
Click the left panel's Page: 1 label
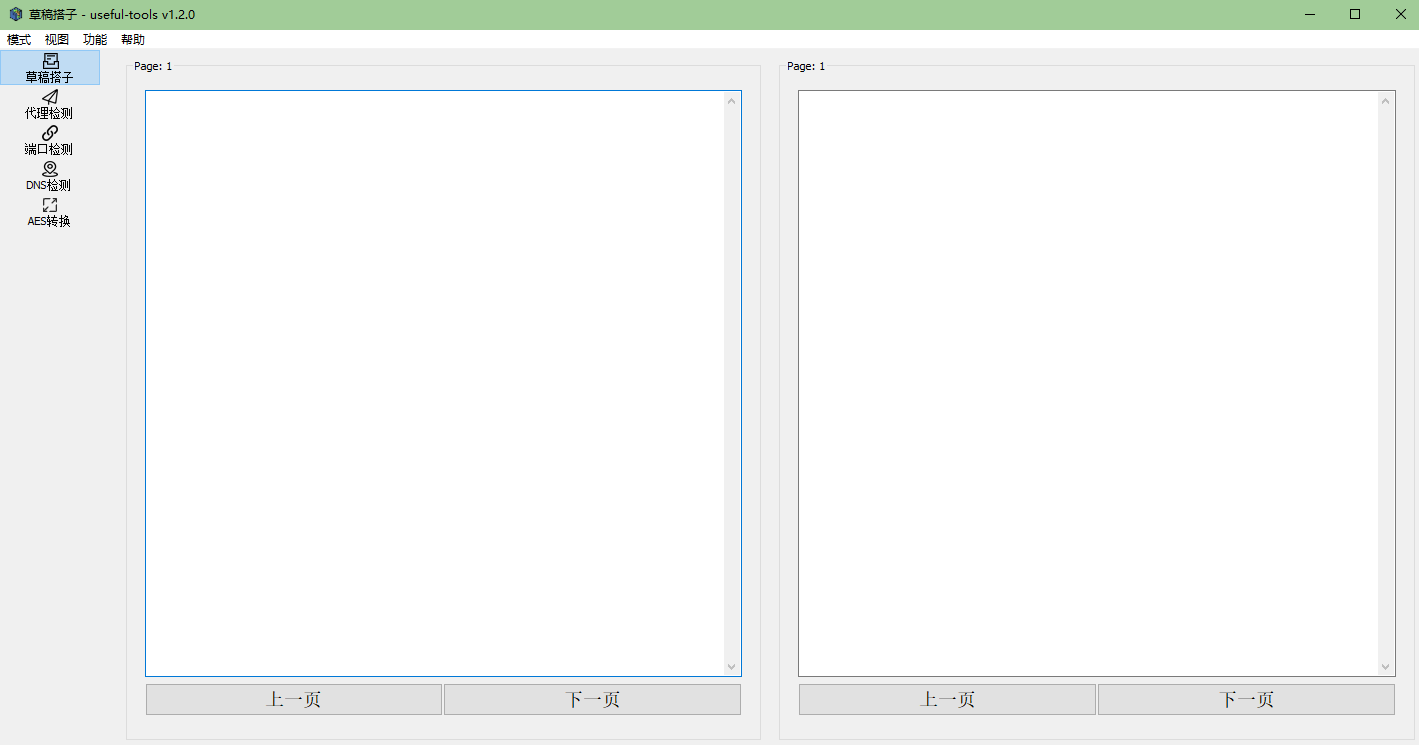point(153,66)
